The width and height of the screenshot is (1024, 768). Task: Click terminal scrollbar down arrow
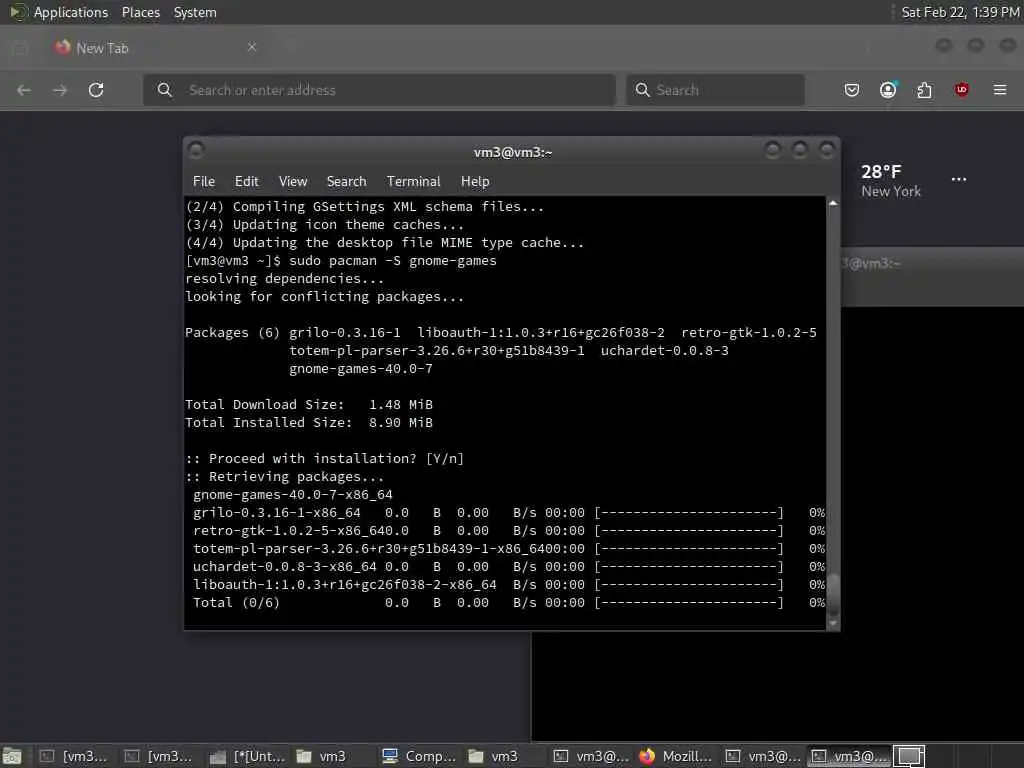coord(833,623)
